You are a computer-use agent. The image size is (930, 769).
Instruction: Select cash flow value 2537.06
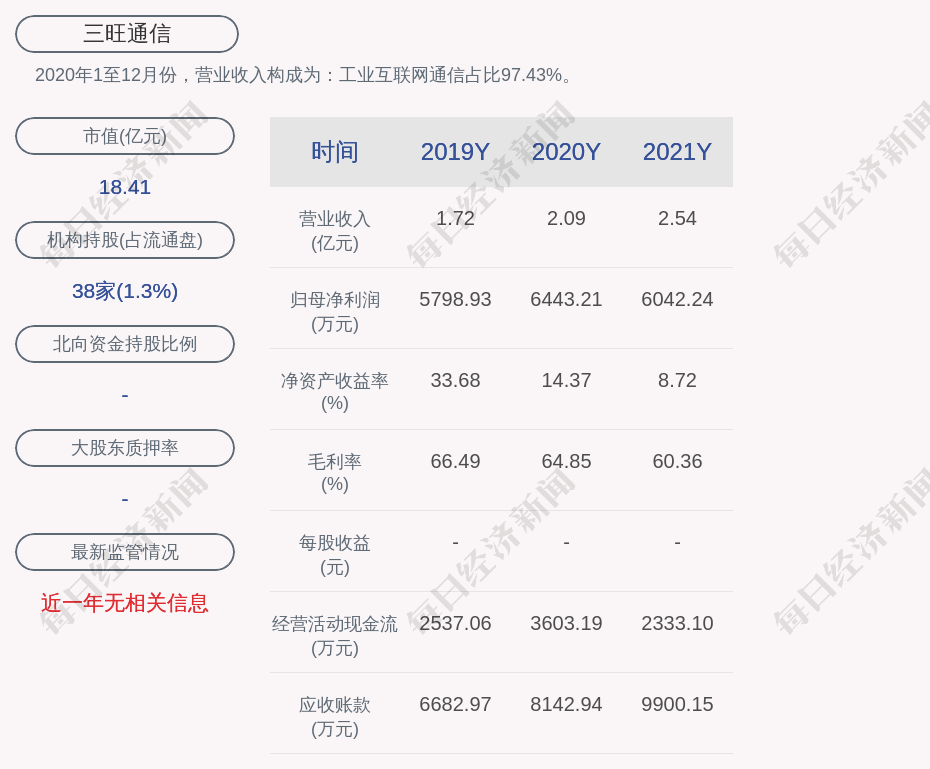pyautogui.click(x=455, y=623)
